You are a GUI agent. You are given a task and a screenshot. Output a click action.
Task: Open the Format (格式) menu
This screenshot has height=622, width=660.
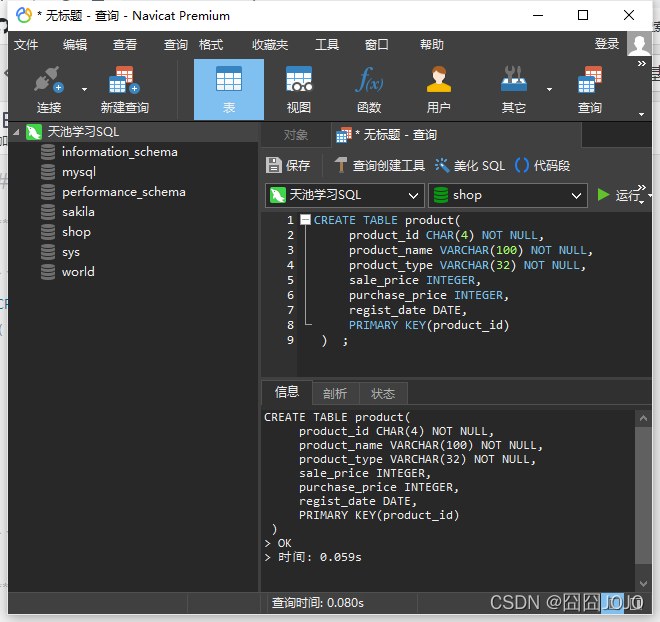pos(210,45)
